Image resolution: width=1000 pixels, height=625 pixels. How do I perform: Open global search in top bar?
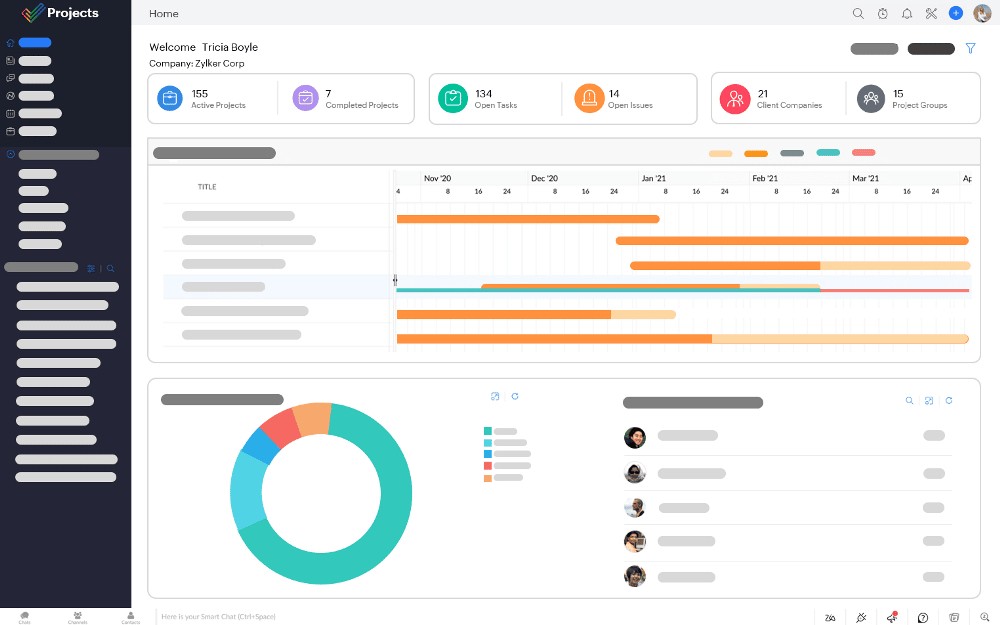[x=858, y=13]
